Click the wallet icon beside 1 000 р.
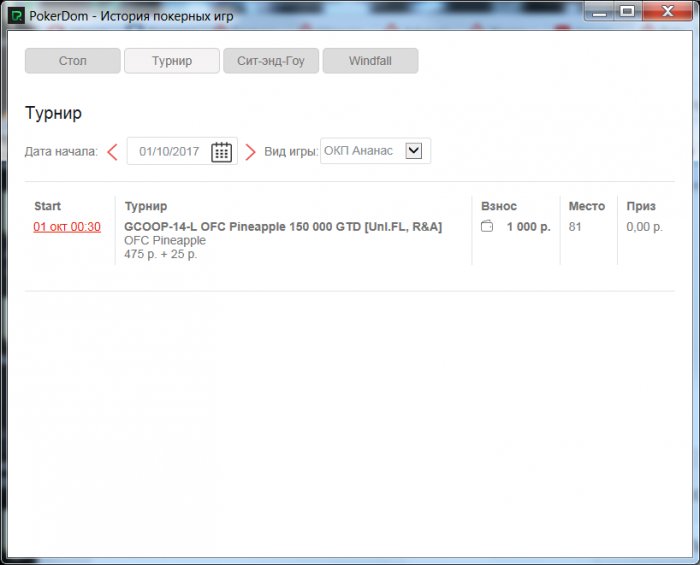Viewport: 700px width, 565px height. [487, 226]
